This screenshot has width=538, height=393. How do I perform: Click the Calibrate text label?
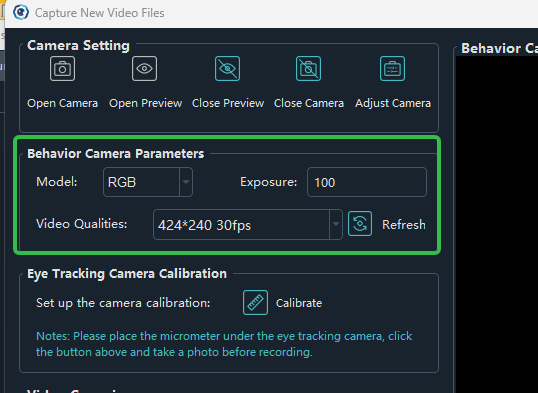click(299, 303)
